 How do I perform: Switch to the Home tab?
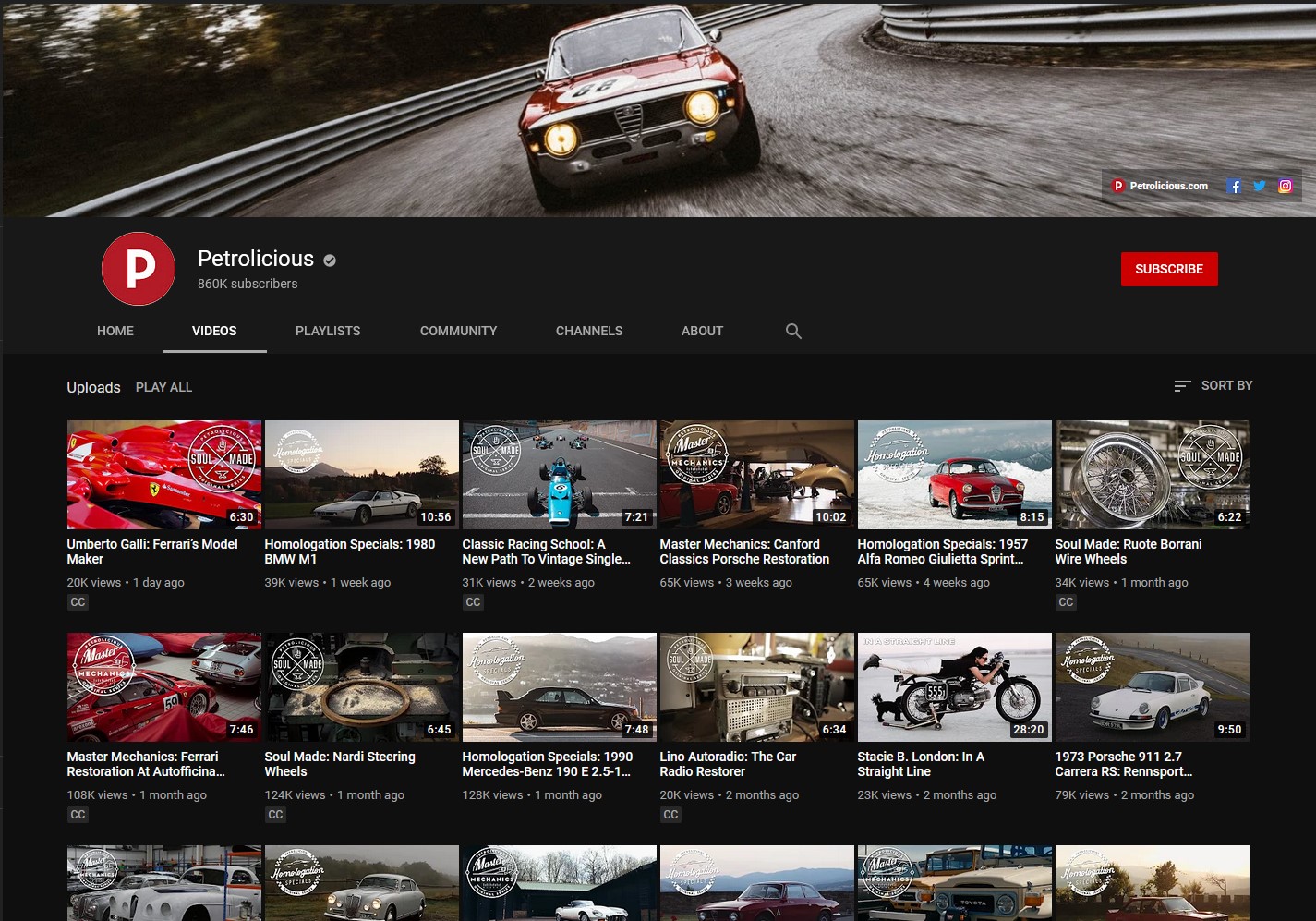[x=115, y=331]
